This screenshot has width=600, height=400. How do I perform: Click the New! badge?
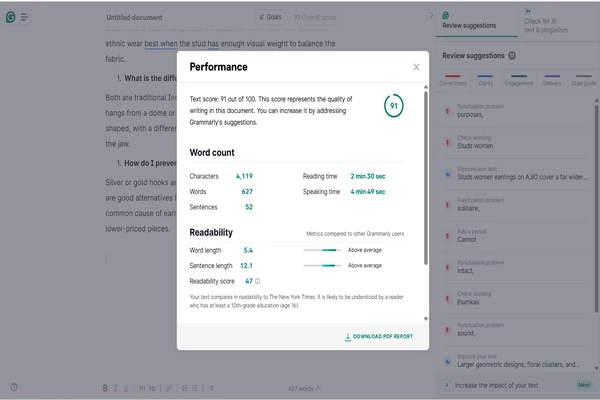pyautogui.click(x=584, y=385)
